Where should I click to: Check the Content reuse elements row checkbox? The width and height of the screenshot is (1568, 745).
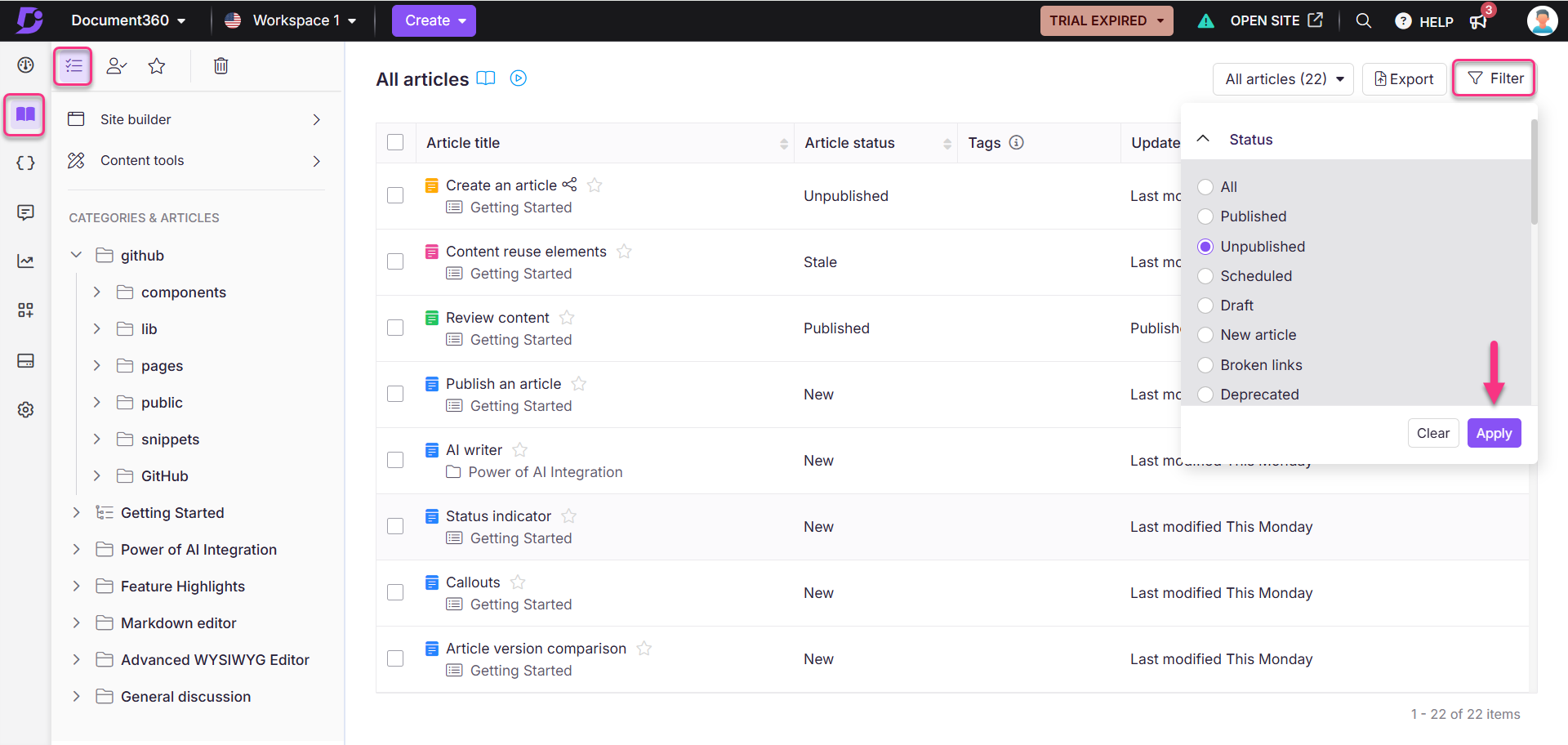[x=395, y=261]
